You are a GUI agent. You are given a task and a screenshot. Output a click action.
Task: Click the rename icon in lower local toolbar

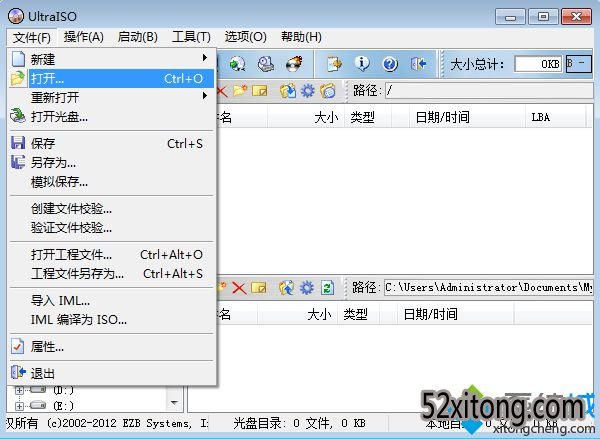pyautogui.click(x=259, y=288)
